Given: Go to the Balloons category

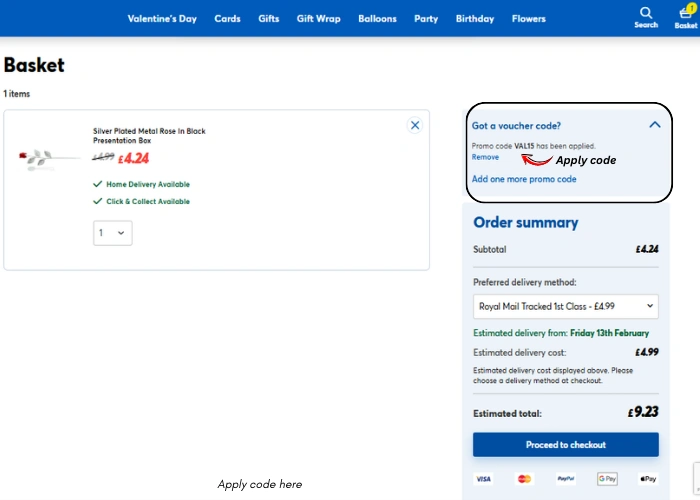Looking at the screenshot, I should coord(377,19).
